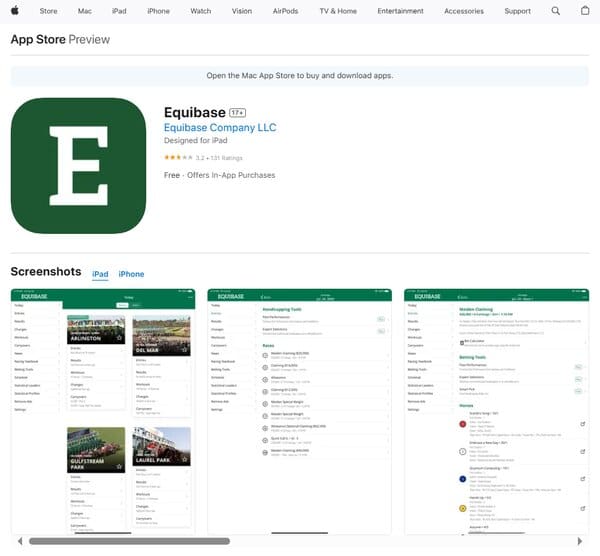The height and width of the screenshot is (556, 600).
Task: Click the Screenshots section heading
Action: coord(46,272)
